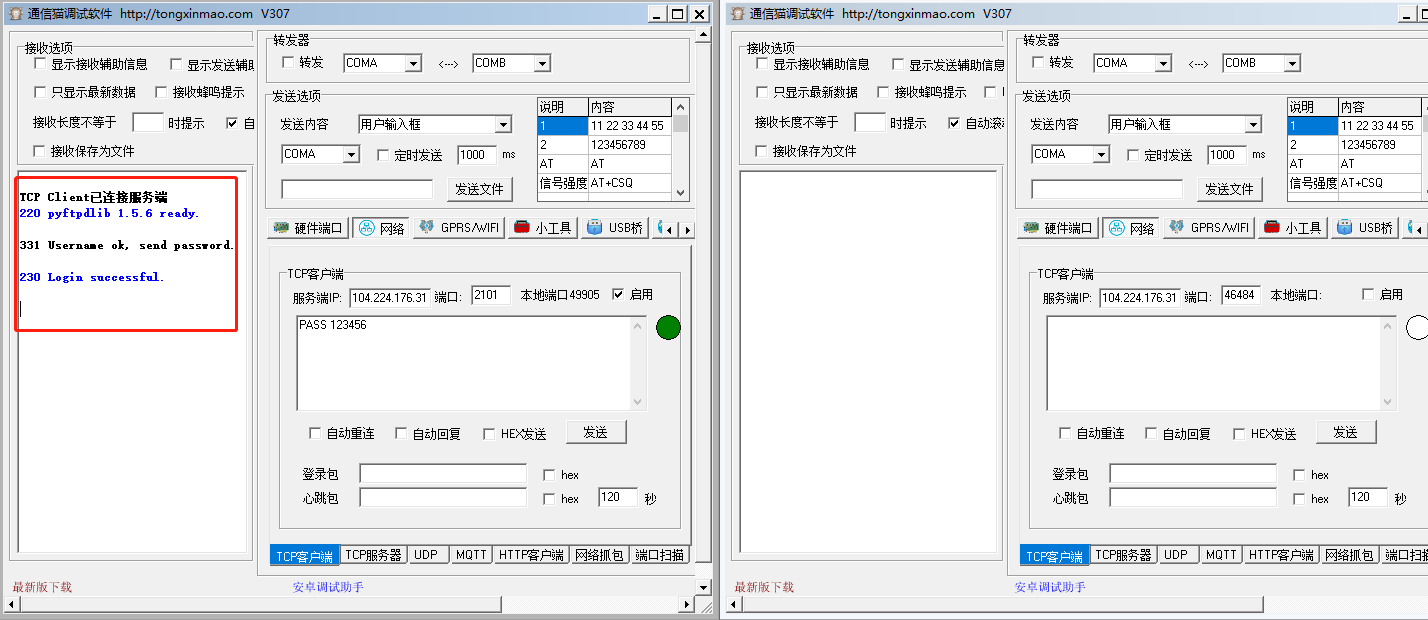The image size is (1428, 620).
Task: Check 启用 in the right window
Action: tap(1368, 294)
